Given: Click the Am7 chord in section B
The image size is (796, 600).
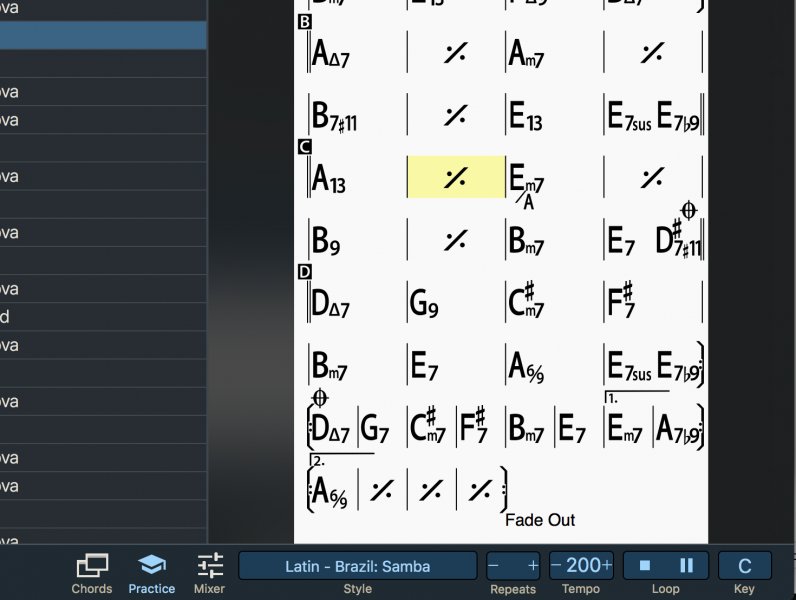Looking at the screenshot, I should (526, 53).
